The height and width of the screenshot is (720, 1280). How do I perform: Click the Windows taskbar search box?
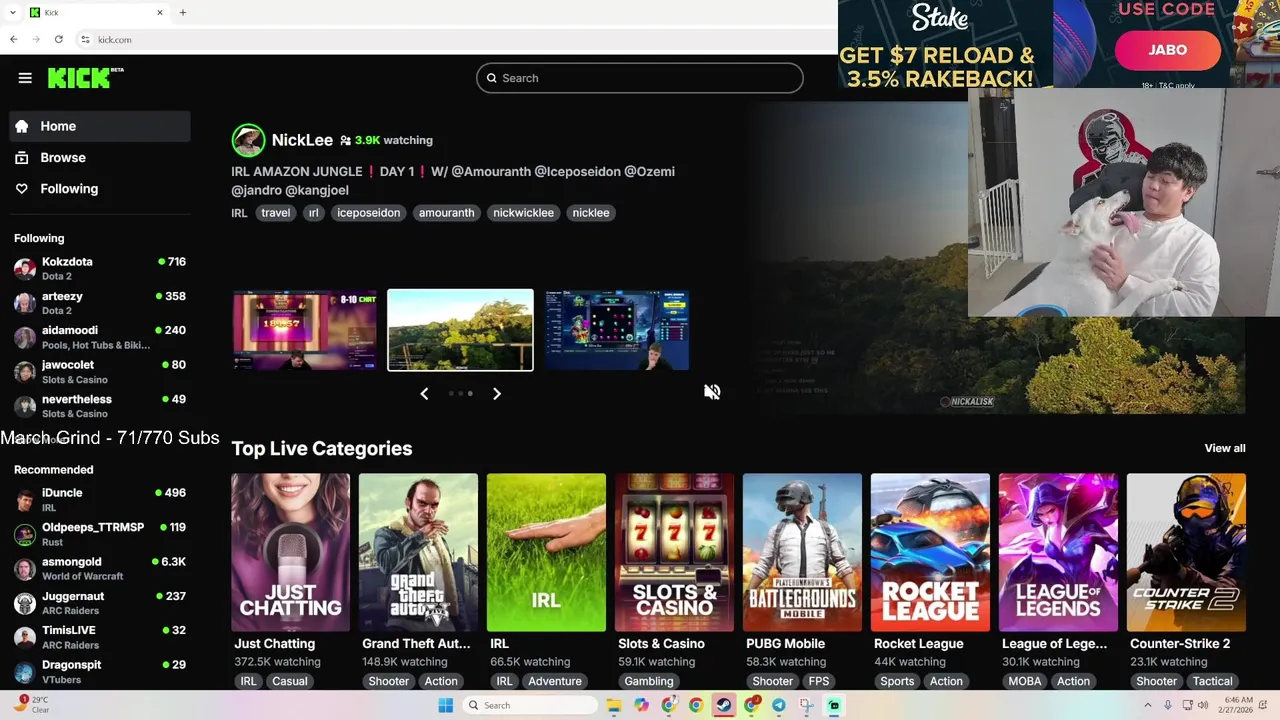pos(531,705)
